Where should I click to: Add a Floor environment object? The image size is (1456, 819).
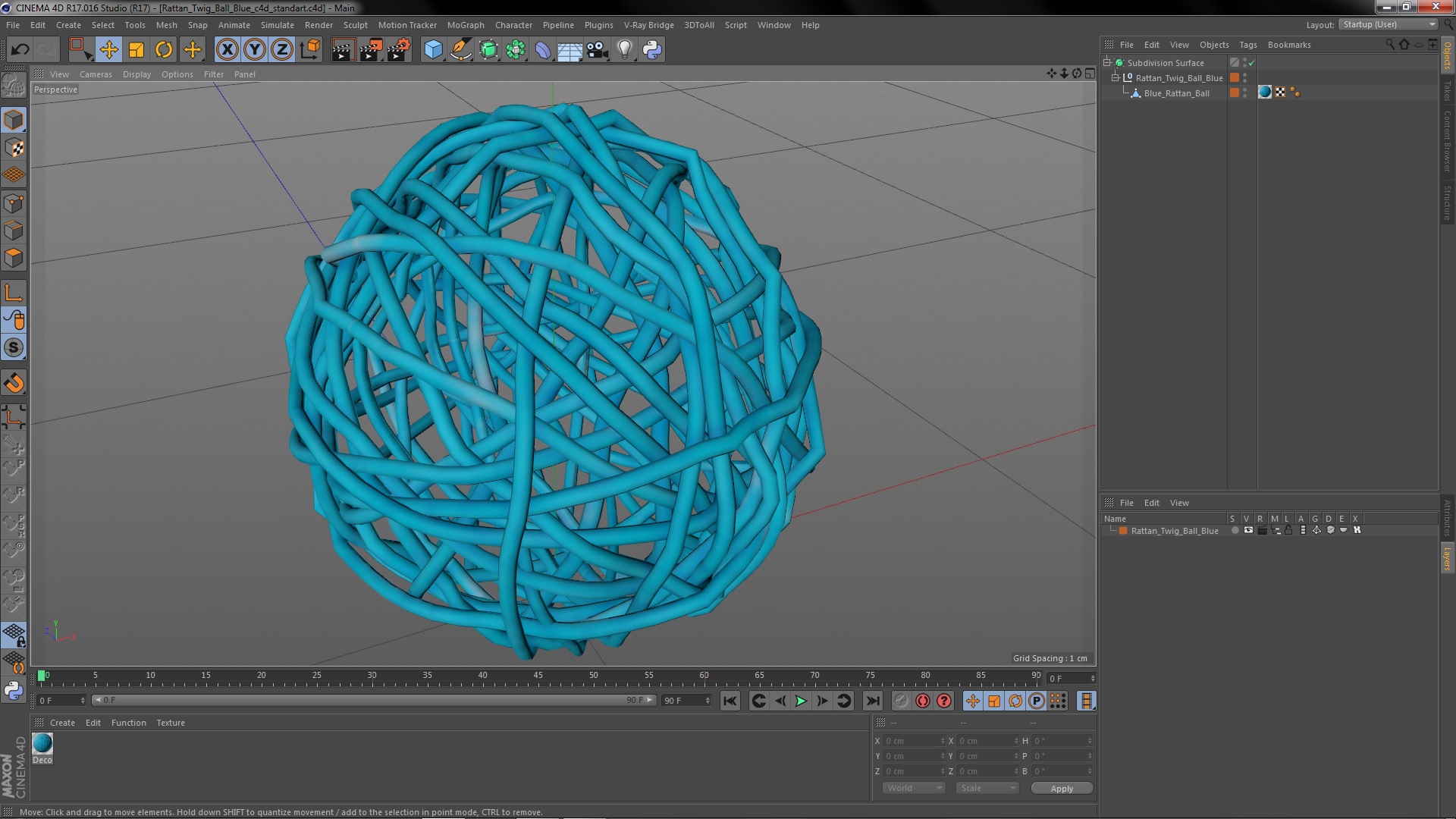pyautogui.click(x=570, y=50)
